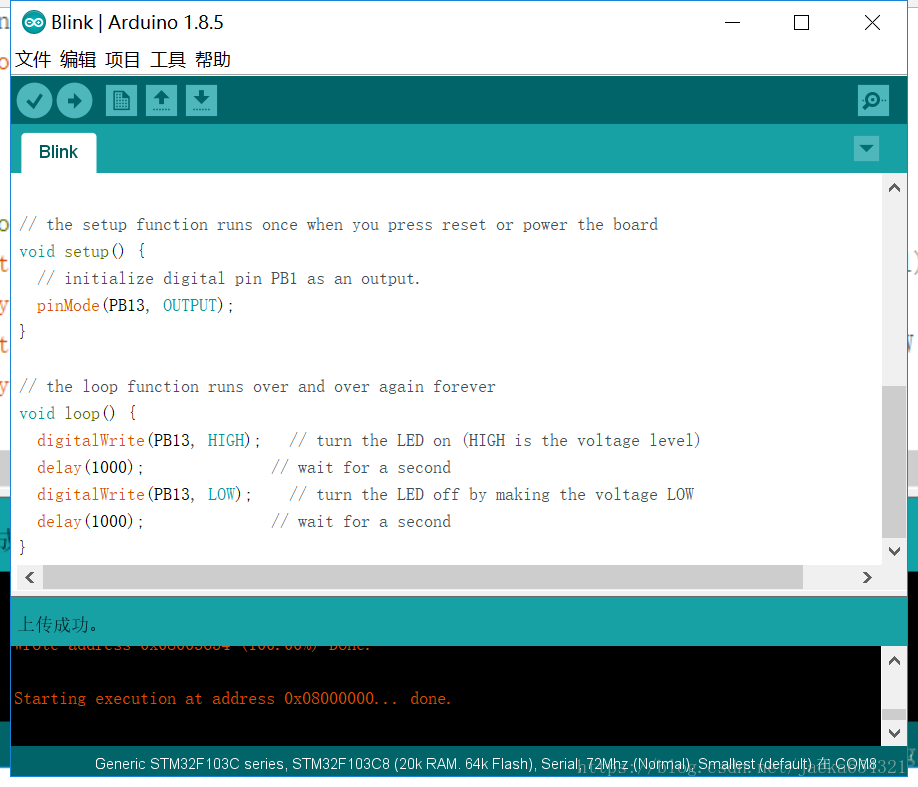Viewport: 918px width, 787px height.
Task: Click editor vertical scrollbar down arrow
Action: (x=894, y=551)
